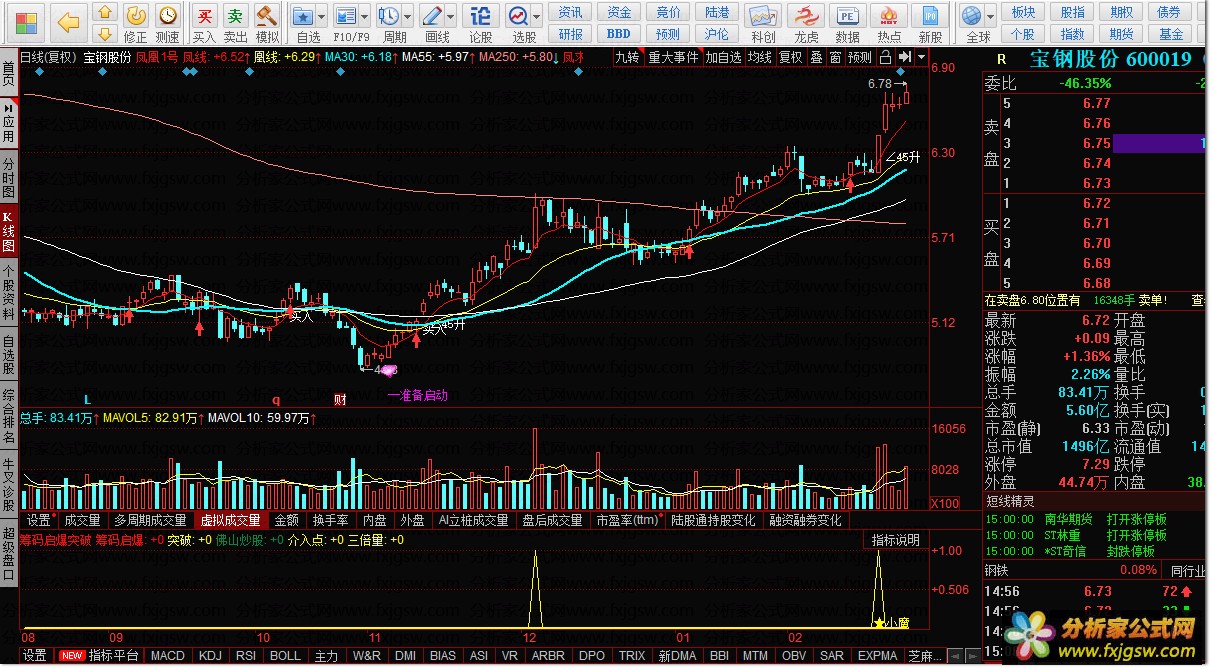Click the 宝钢股份 600019 title
The height and width of the screenshot is (668, 1212).
(x=1109, y=59)
